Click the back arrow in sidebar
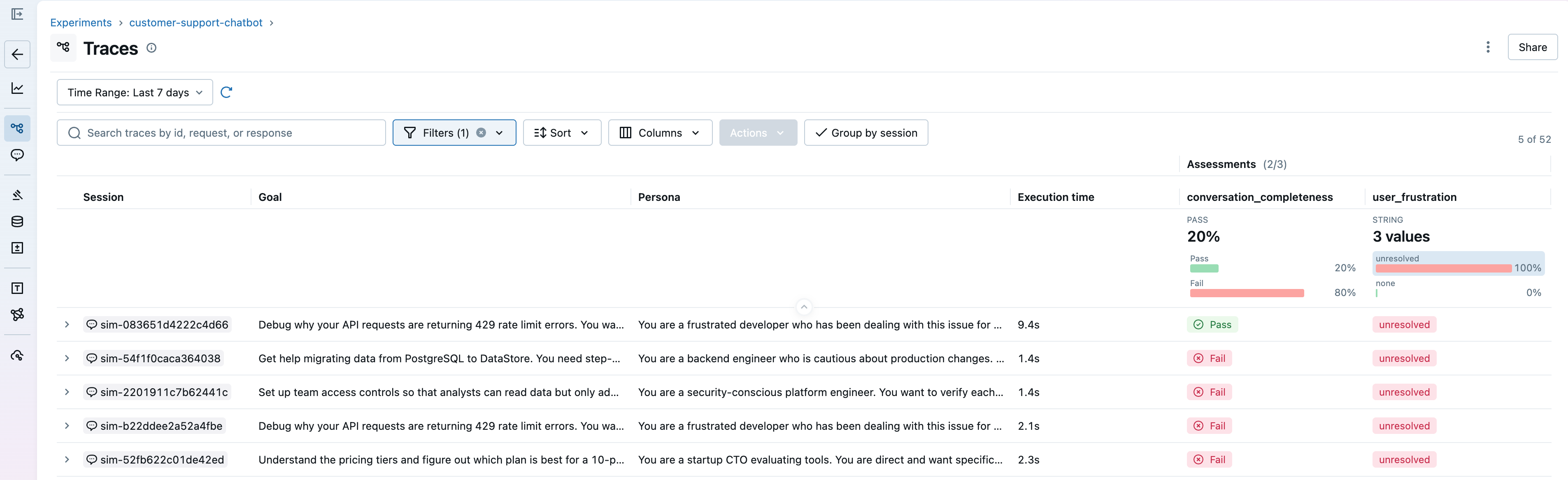 pos(17,54)
